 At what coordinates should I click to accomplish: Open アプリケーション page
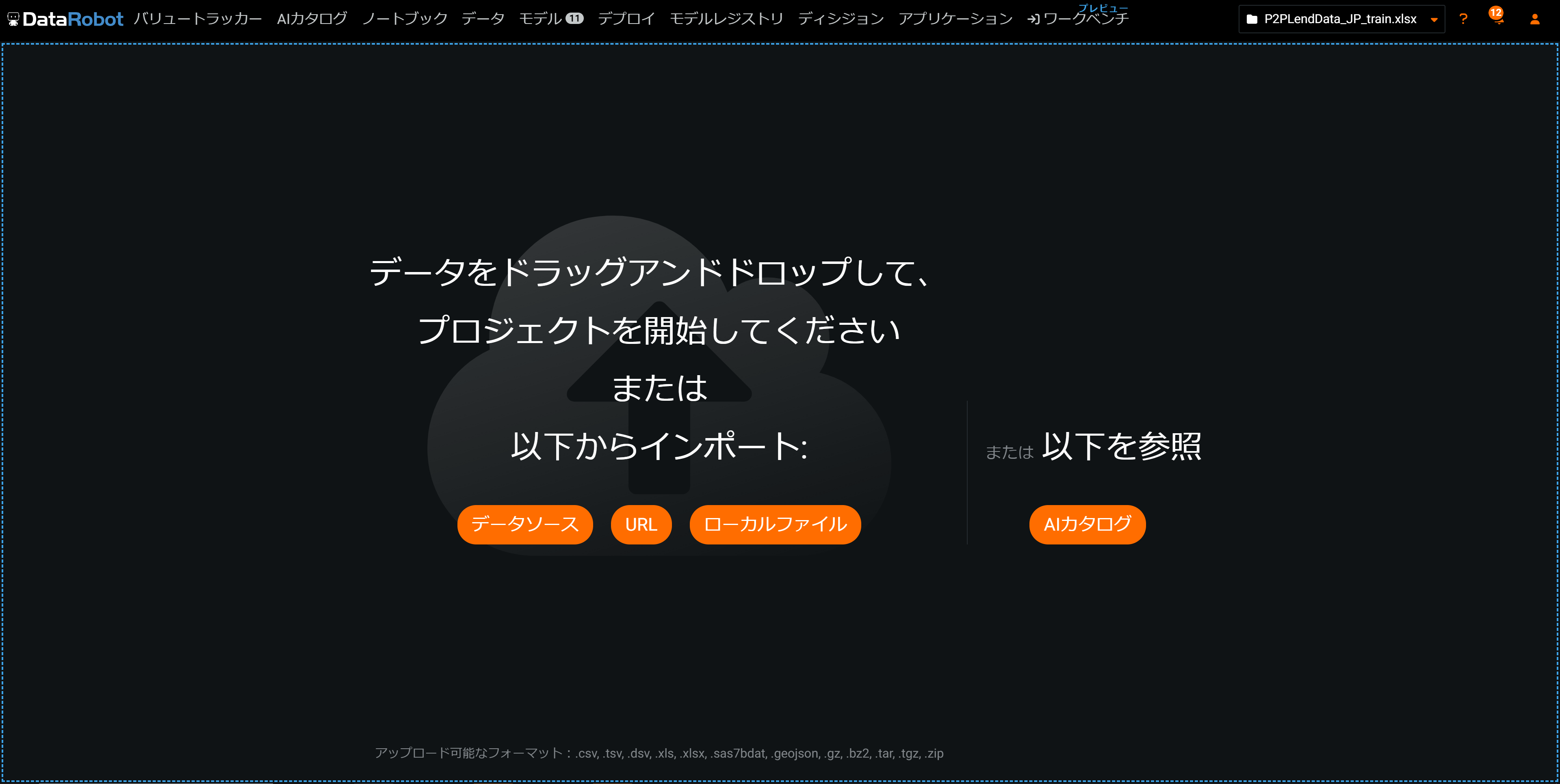(955, 19)
